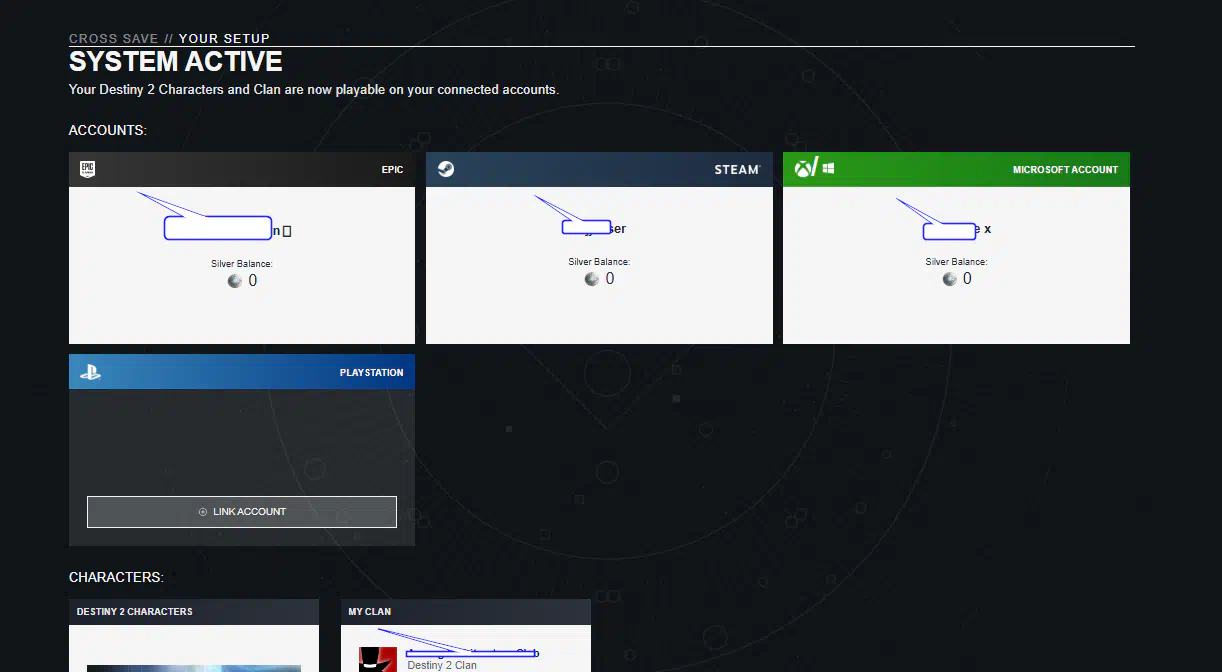This screenshot has width=1222, height=672.
Task: Click the Windows logo beside Xbox
Action: [828, 169]
